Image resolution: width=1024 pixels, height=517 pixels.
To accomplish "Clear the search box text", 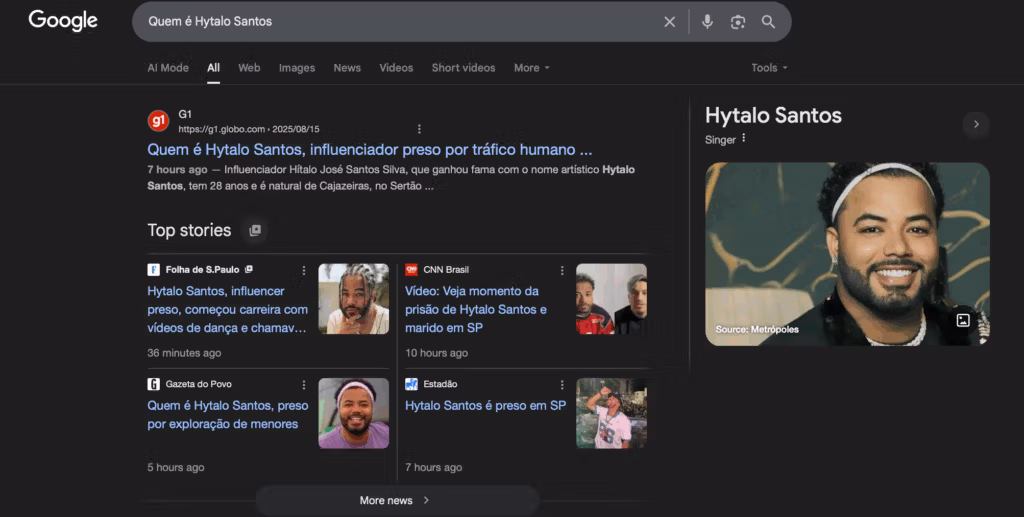I will coord(669,22).
